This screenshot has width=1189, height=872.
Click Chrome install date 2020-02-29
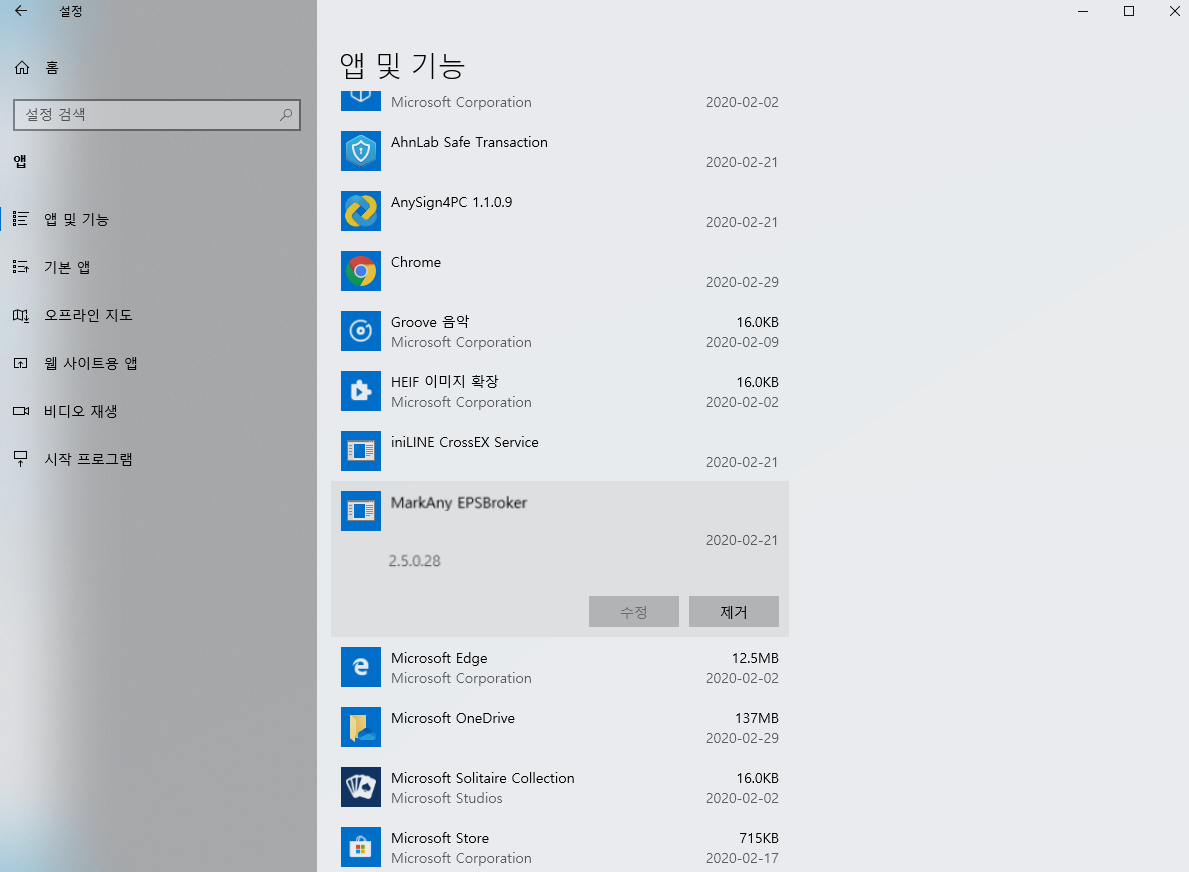742,282
